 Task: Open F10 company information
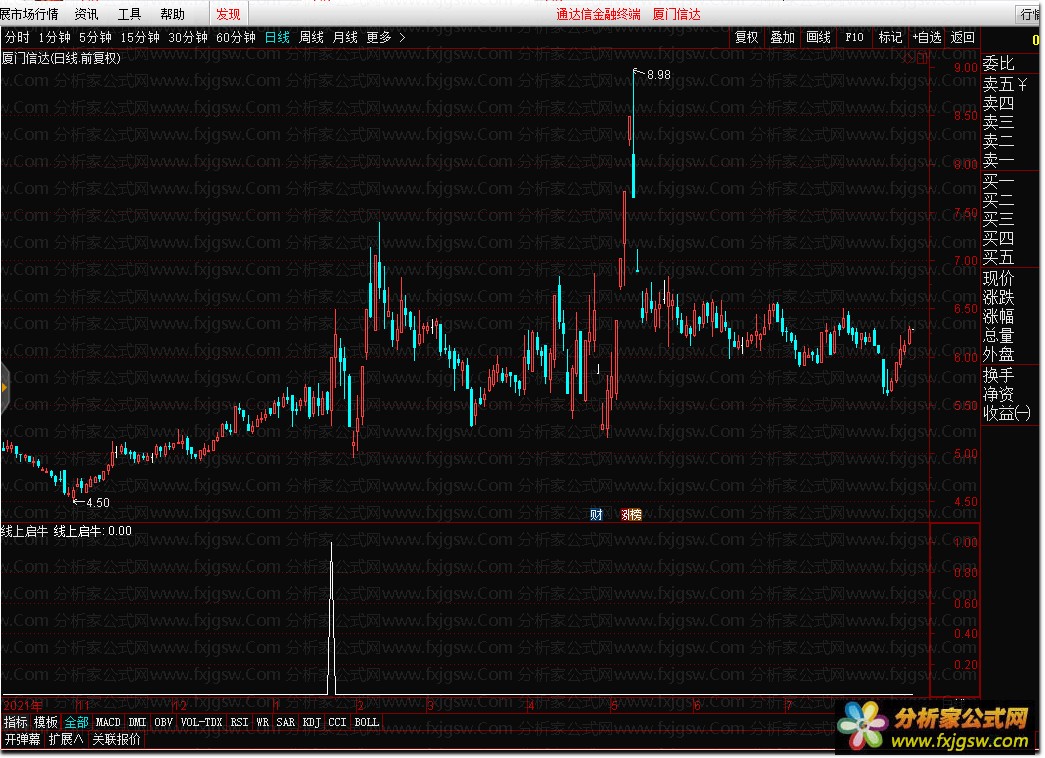point(854,37)
